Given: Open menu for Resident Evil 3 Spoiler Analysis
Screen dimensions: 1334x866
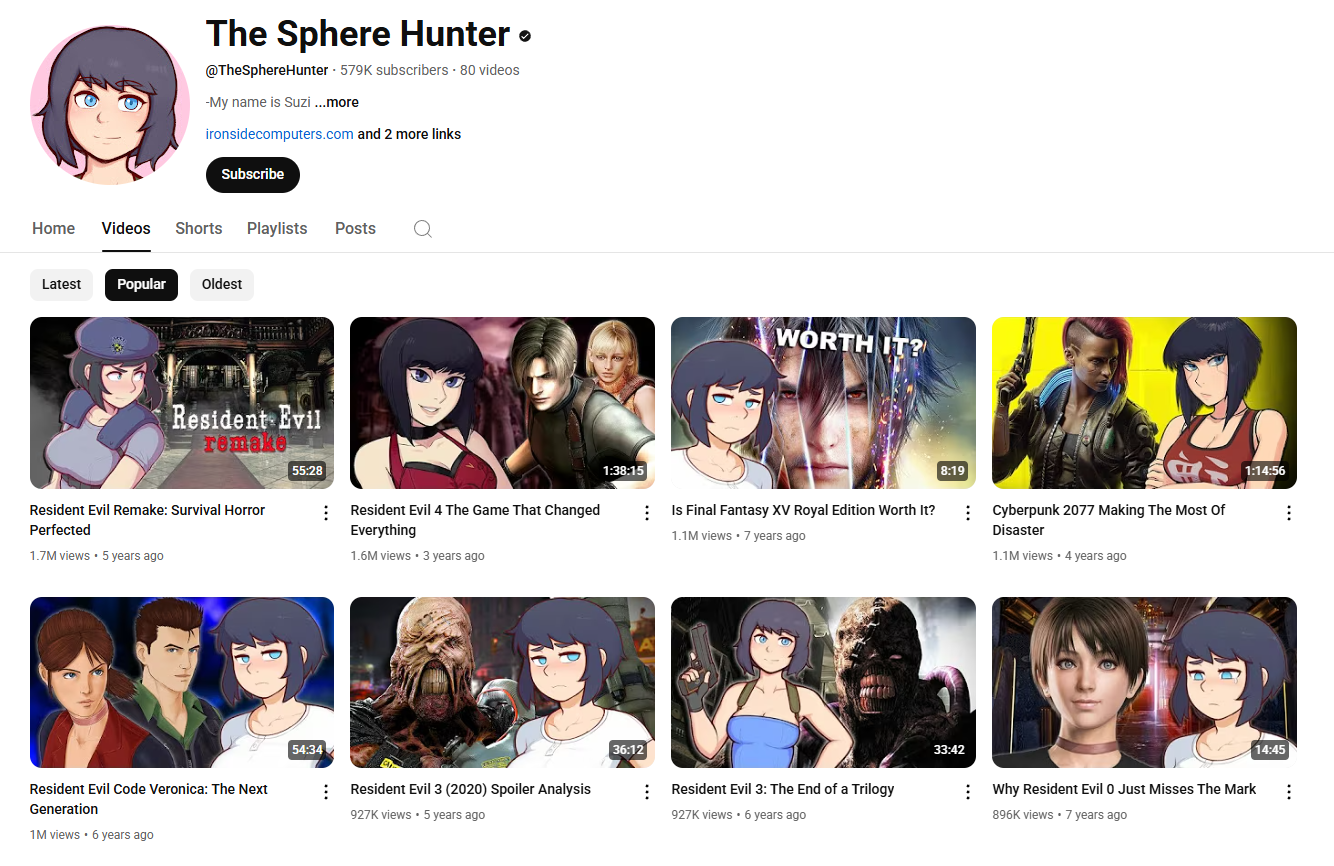Looking at the screenshot, I should [x=647, y=792].
